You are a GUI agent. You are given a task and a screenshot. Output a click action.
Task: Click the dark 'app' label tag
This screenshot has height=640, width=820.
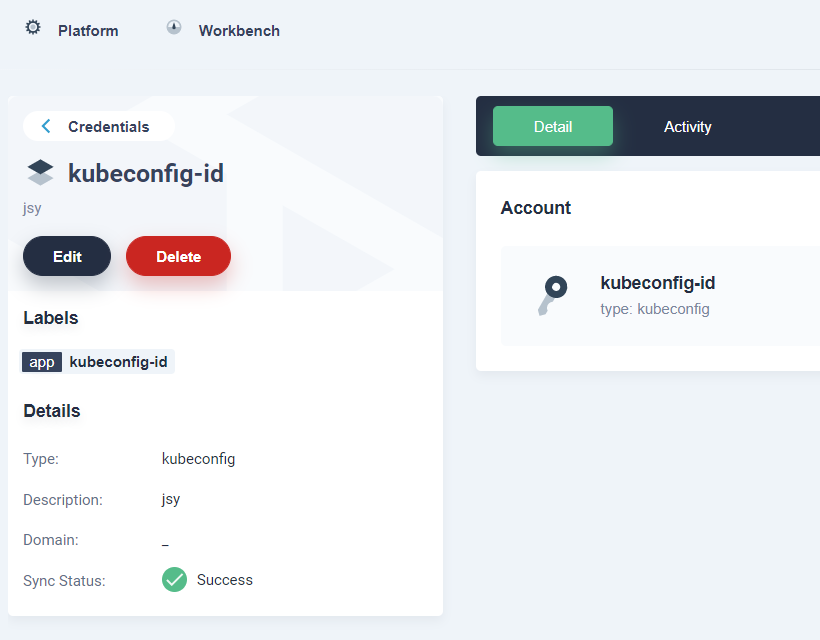pyautogui.click(x=41, y=362)
